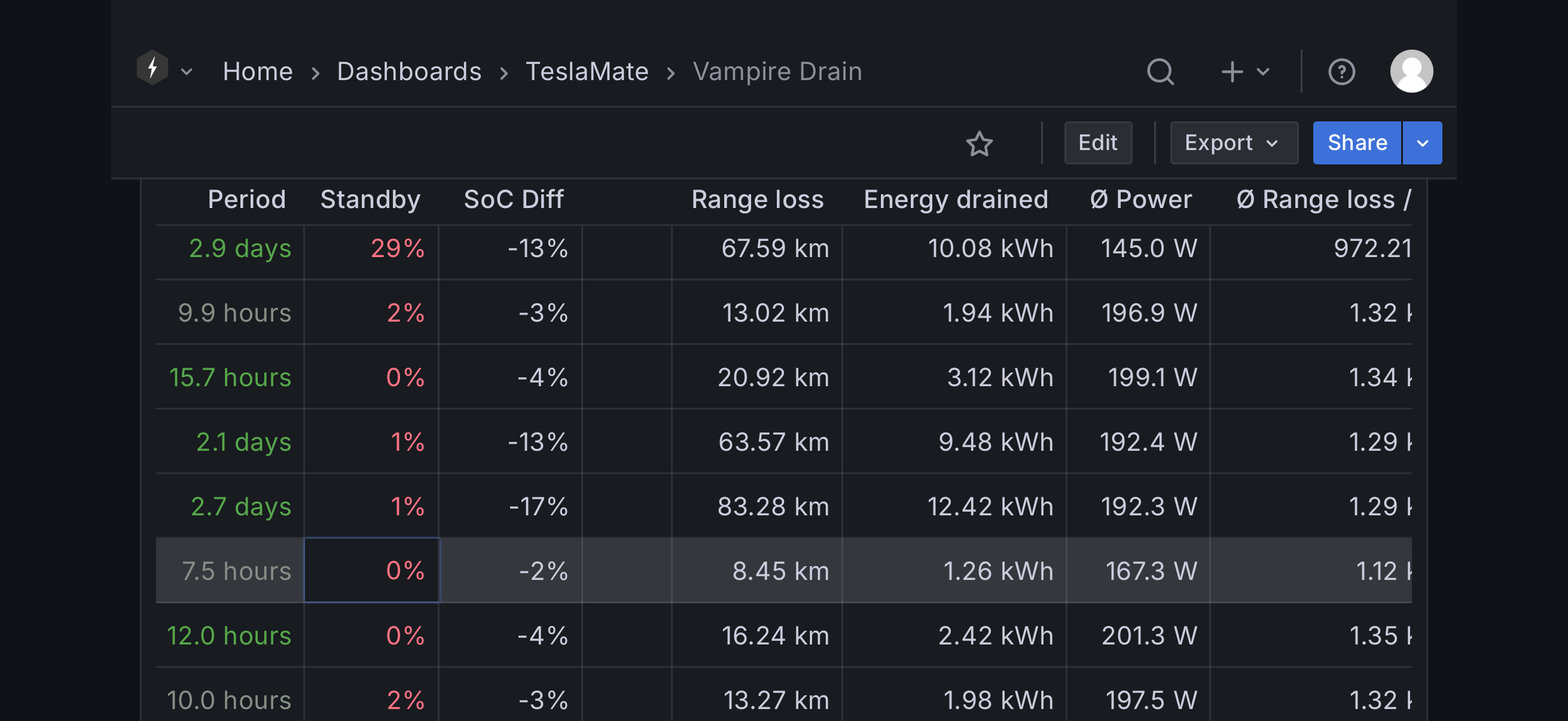Open the user profile avatar
This screenshot has height=721, width=1568.
1411,71
